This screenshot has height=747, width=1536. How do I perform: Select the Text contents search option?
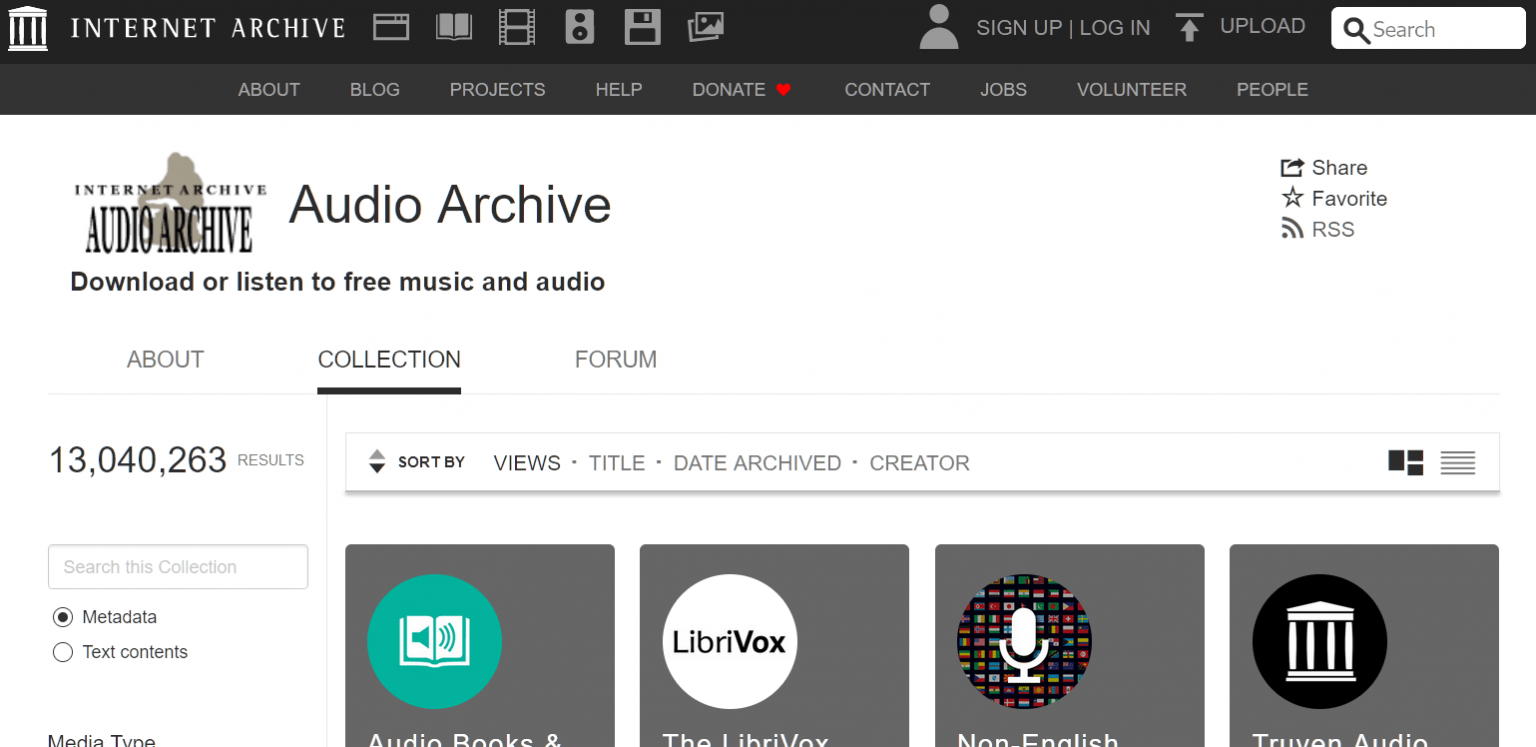click(x=62, y=652)
